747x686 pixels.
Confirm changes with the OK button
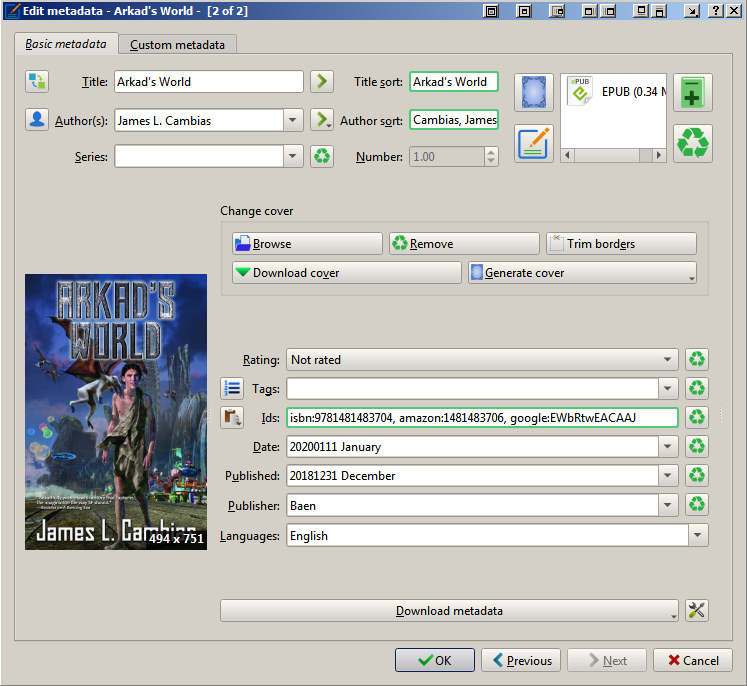pos(434,660)
